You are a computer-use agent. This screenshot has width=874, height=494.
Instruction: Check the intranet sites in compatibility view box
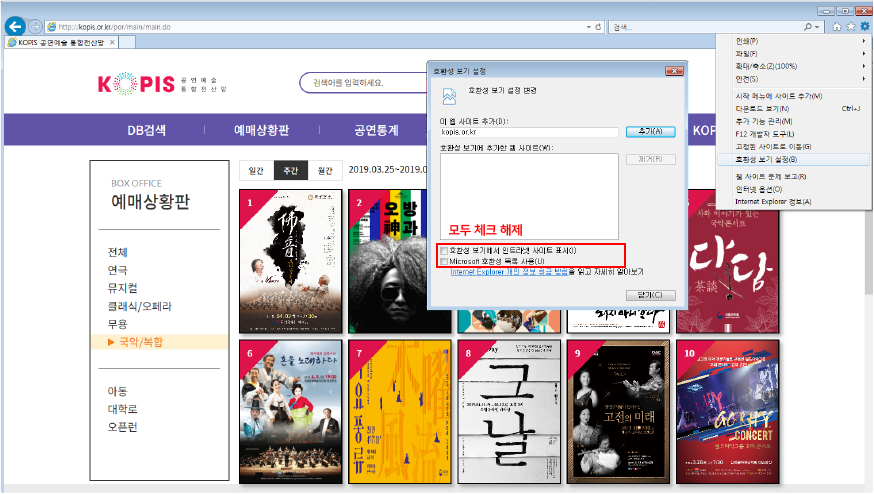444,251
